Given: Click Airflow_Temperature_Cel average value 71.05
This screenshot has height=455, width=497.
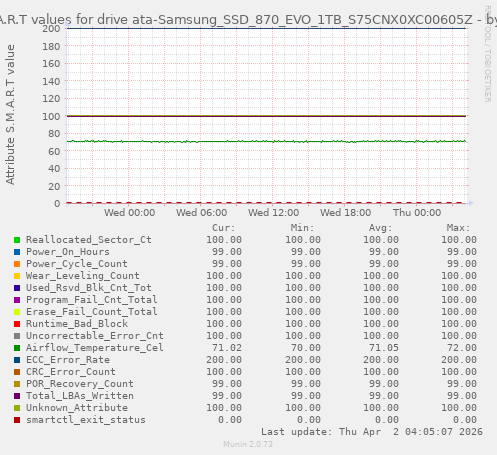Looking at the screenshot, I should 384,348.
